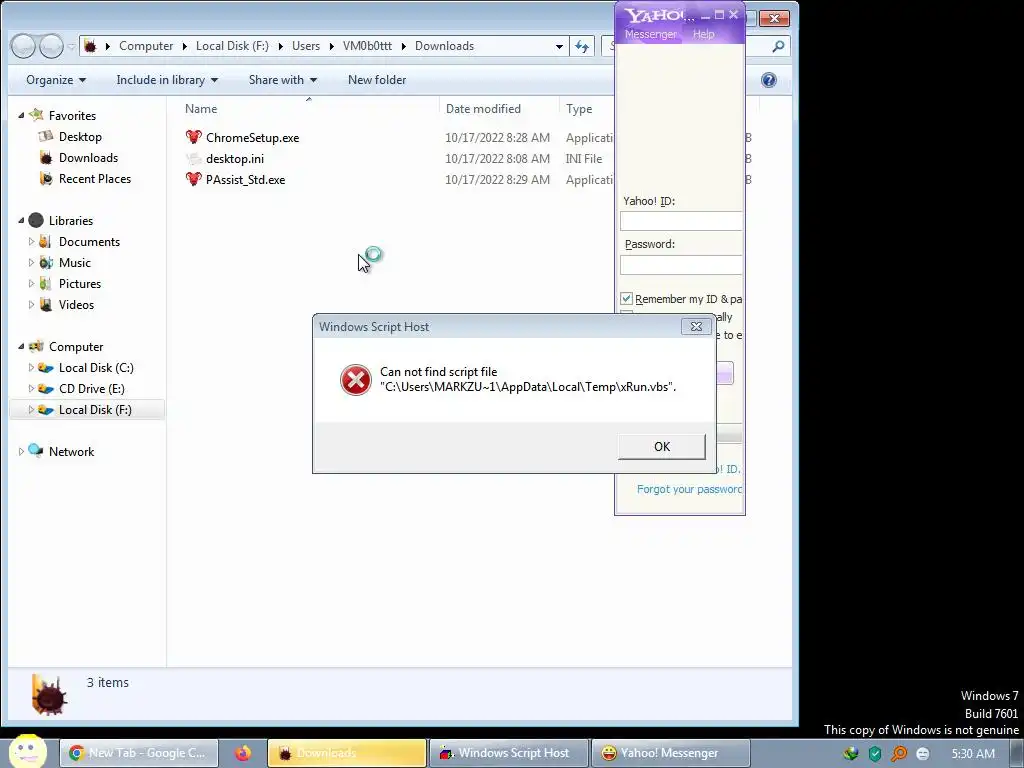Open Firefox from the taskbar
1024x768 pixels.
point(243,753)
